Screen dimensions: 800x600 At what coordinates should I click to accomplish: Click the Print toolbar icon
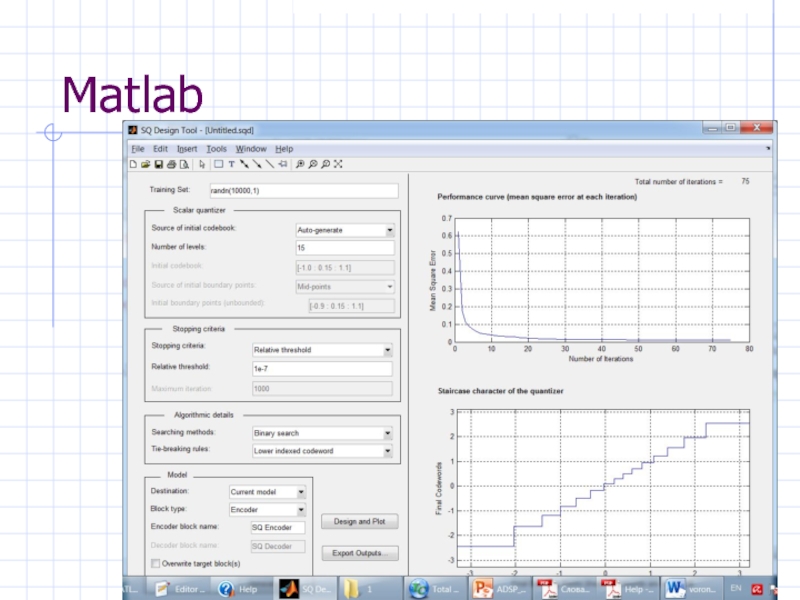(x=171, y=164)
